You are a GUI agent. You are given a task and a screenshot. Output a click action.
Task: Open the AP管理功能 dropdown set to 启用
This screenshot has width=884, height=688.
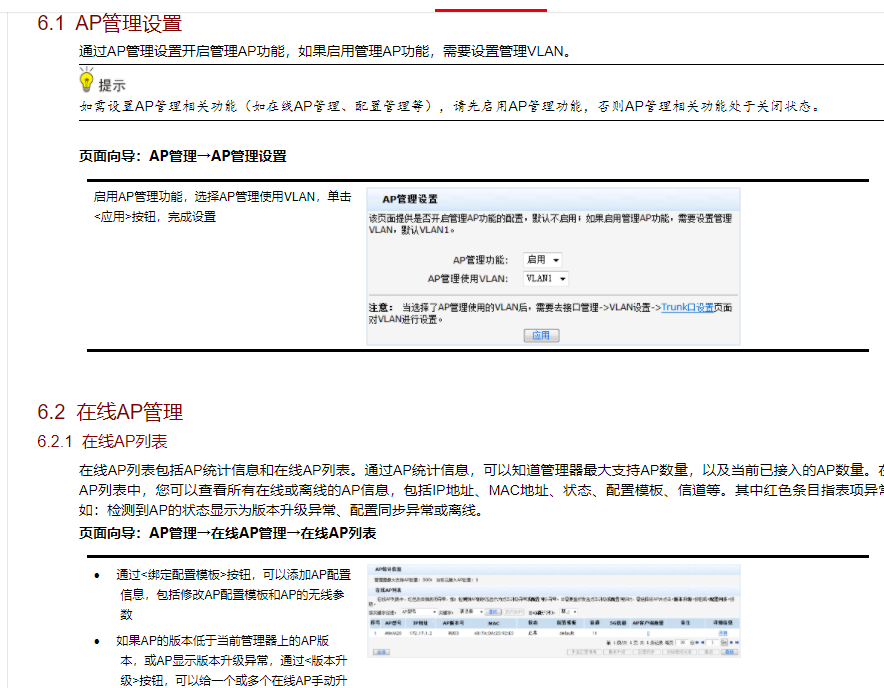[542, 259]
